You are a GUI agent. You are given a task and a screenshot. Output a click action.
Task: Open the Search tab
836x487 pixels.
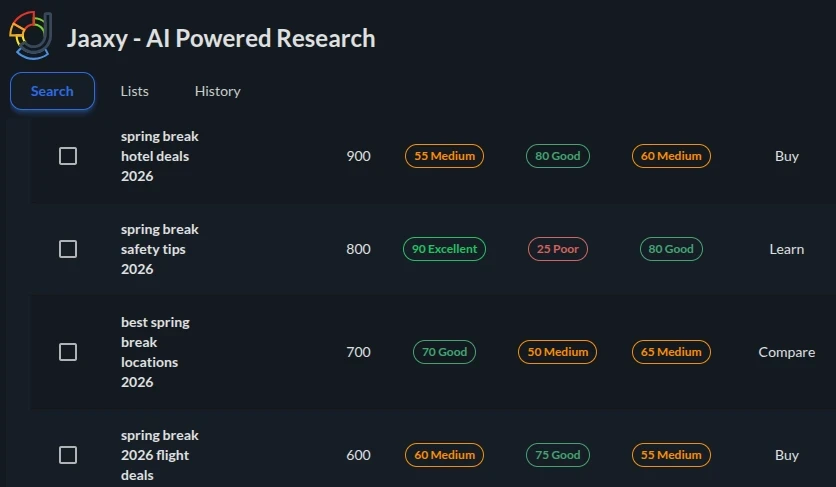tap(52, 91)
